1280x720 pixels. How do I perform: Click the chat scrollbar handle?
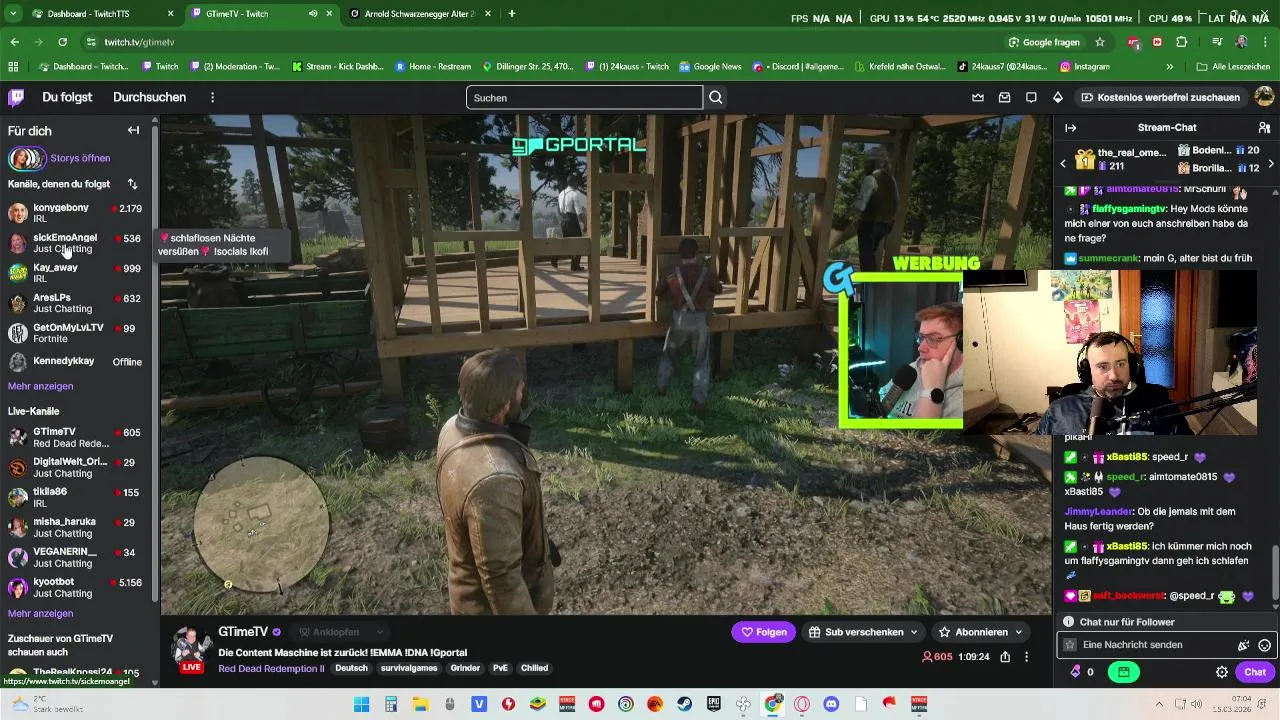coord(1274,574)
